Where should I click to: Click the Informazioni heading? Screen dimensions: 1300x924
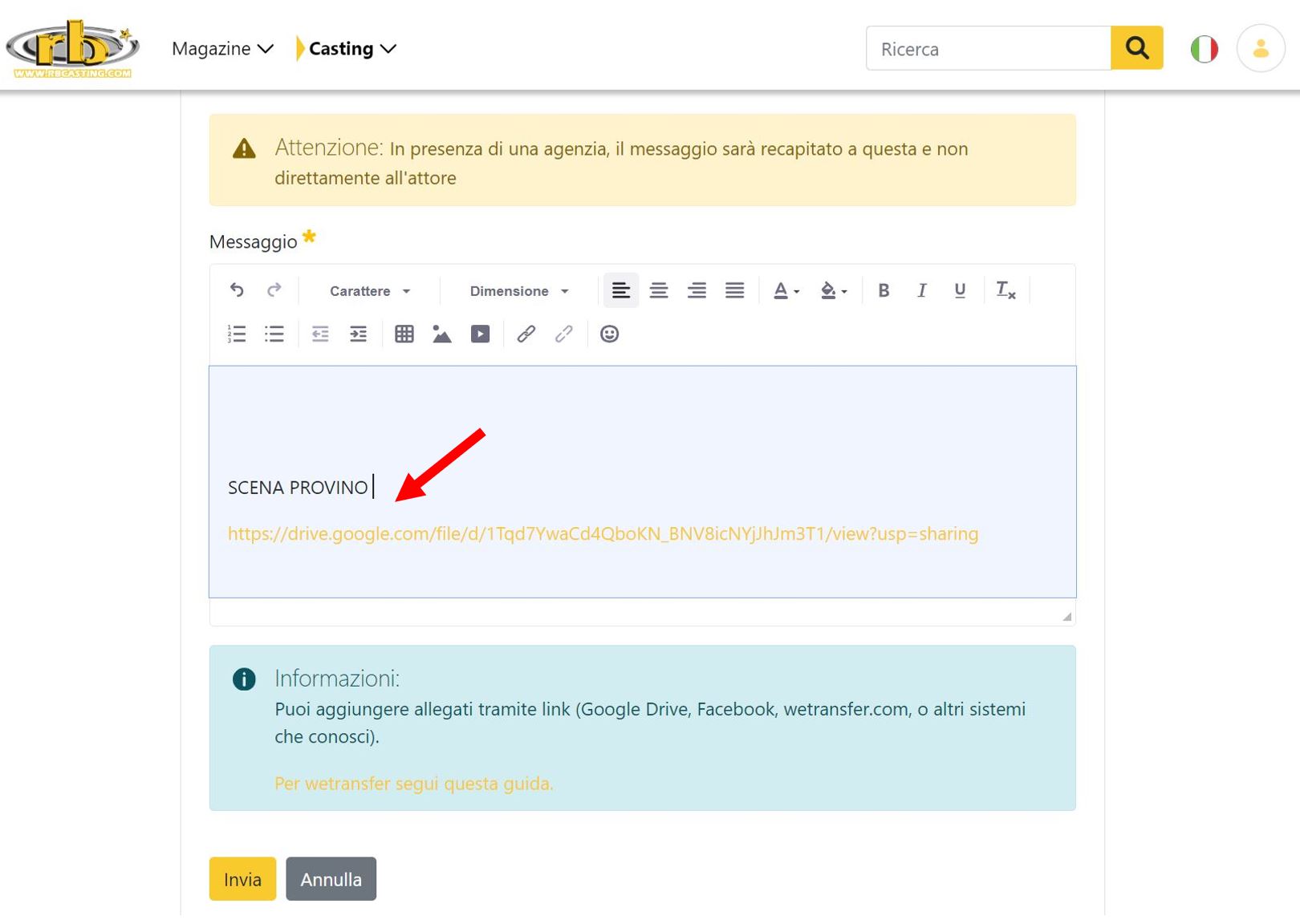point(337,679)
